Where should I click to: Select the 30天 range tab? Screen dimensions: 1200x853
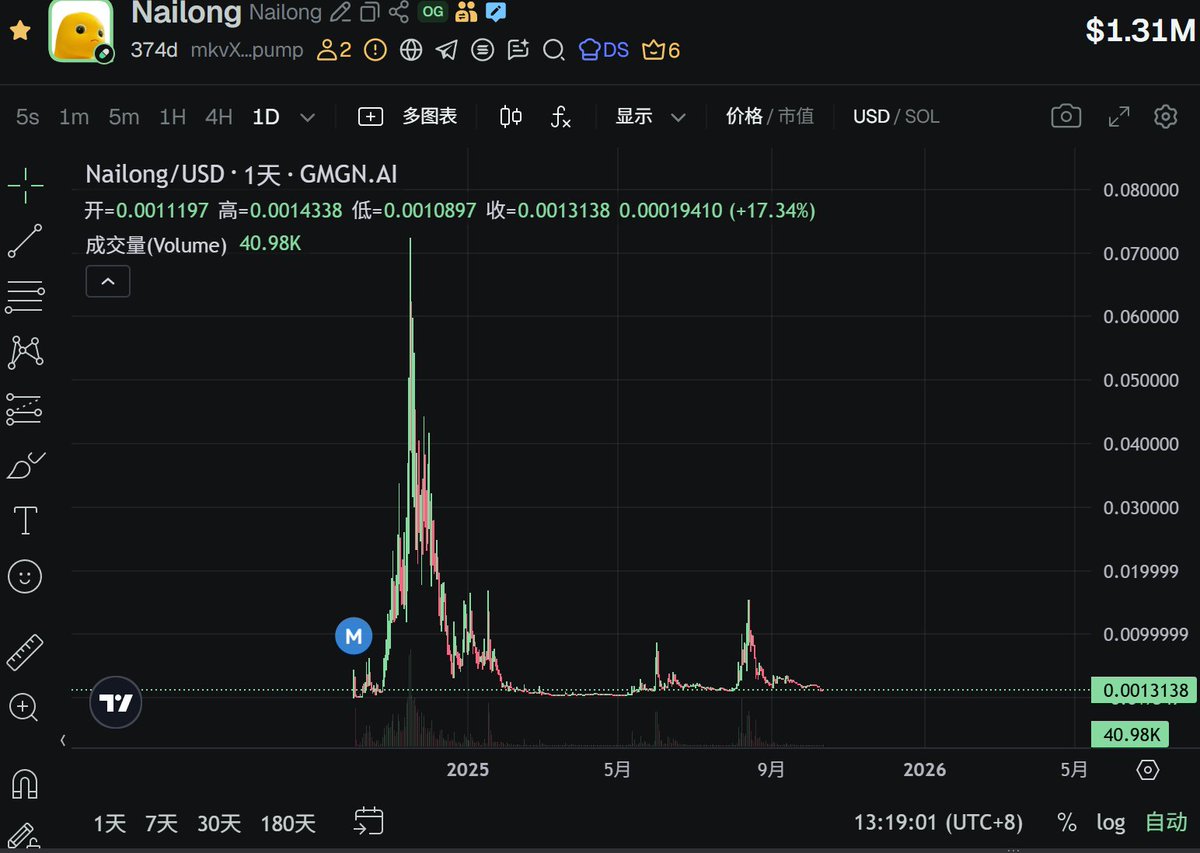coord(218,823)
